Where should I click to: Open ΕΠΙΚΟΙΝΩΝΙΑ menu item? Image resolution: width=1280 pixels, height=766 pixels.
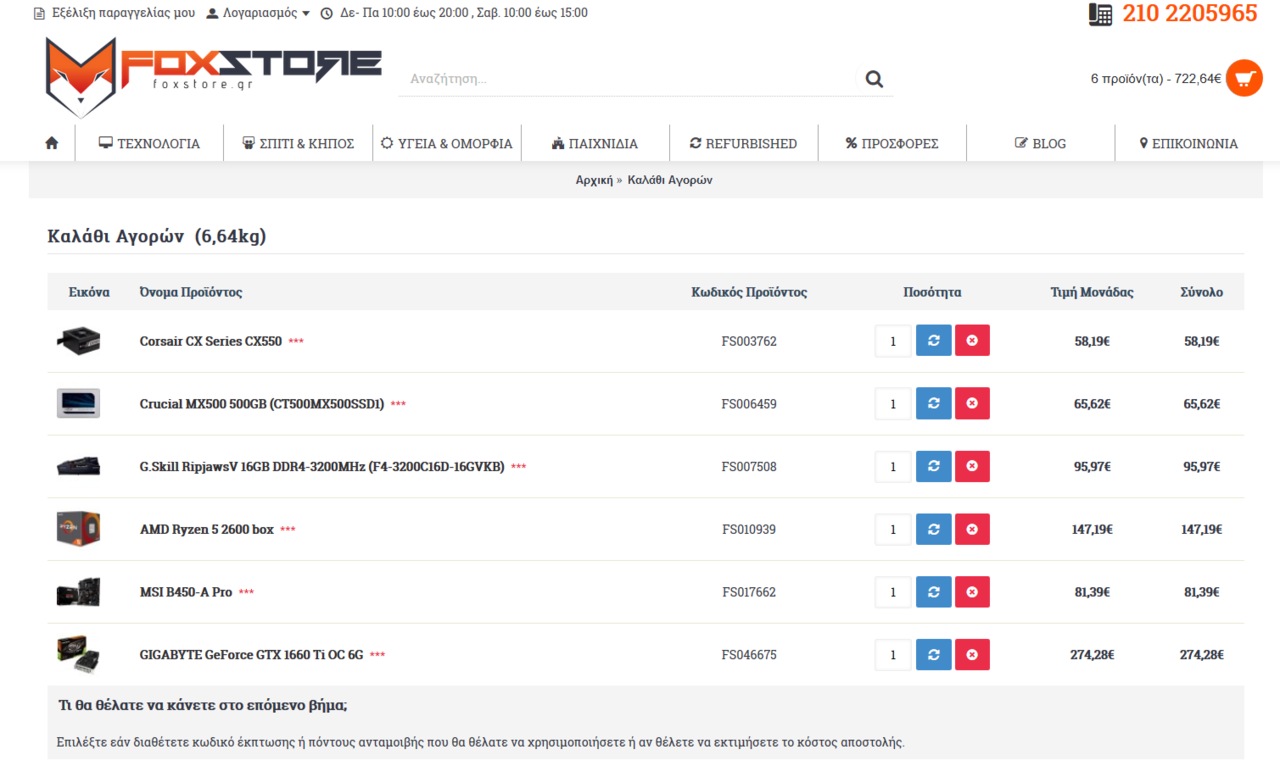(x=1189, y=143)
